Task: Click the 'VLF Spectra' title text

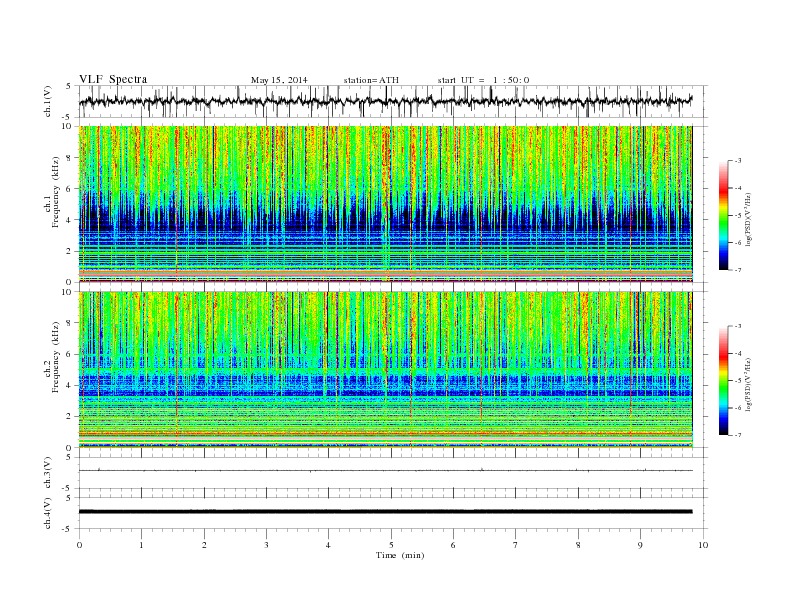Action: [113, 79]
